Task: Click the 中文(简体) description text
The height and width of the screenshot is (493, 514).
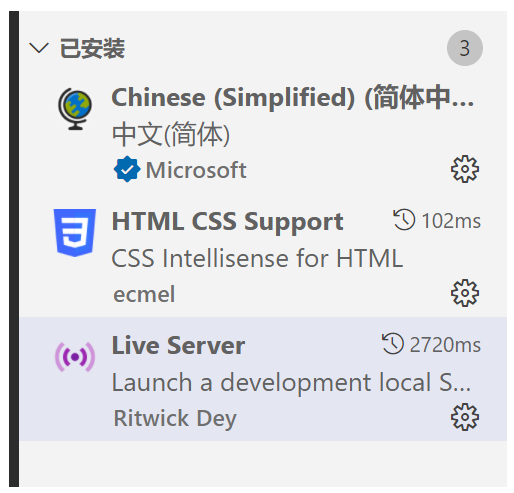Action: pyautogui.click(x=171, y=134)
